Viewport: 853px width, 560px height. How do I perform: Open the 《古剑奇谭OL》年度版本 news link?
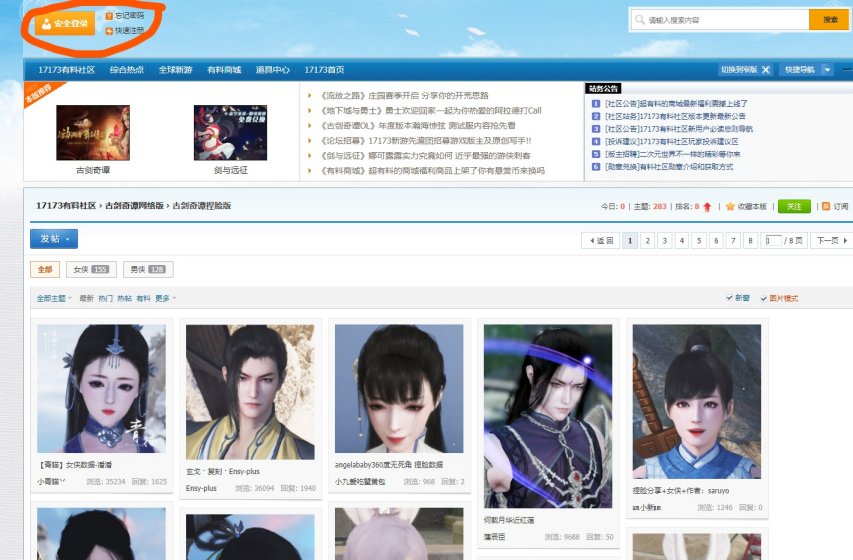tap(417, 125)
